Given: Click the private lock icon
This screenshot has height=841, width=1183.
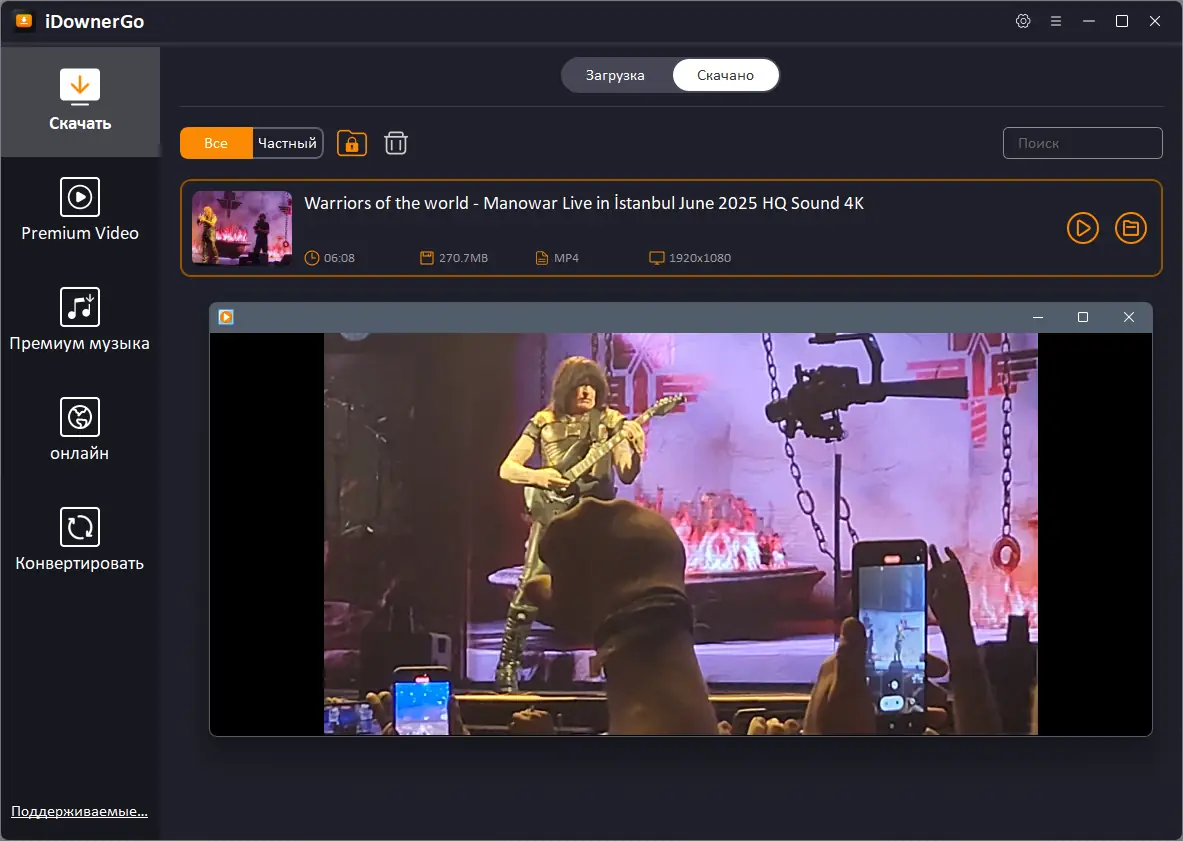Looking at the screenshot, I should pos(352,143).
